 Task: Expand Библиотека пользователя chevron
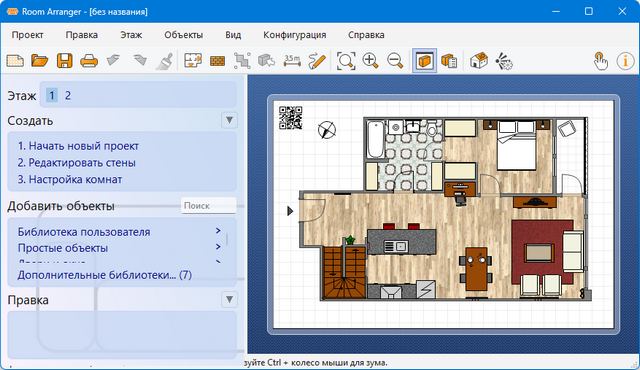click(x=218, y=231)
